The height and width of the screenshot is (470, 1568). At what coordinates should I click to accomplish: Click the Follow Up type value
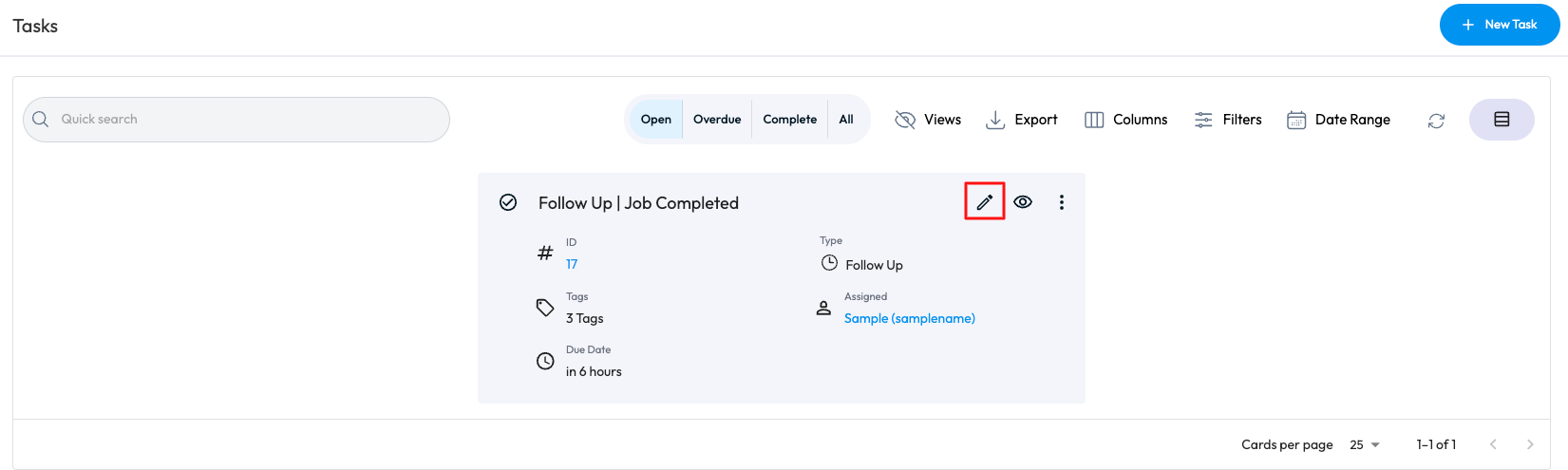point(875,265)
